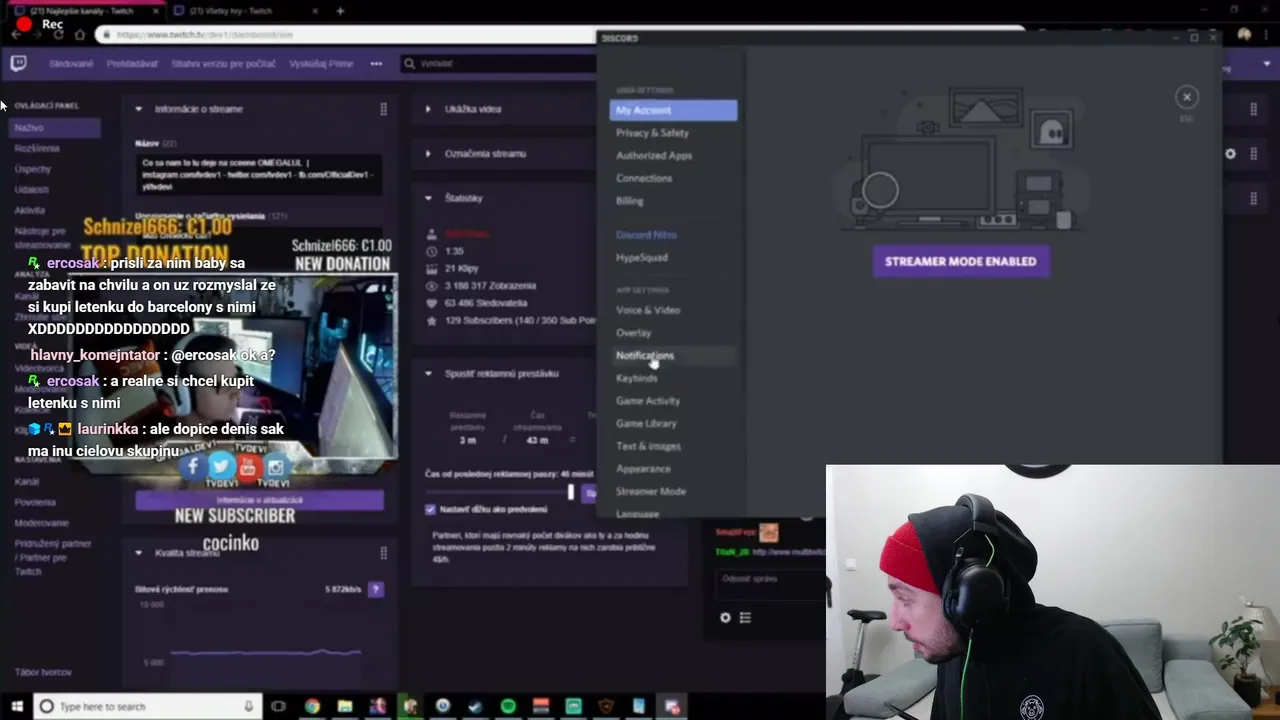Click the Twitch logo home icon
1280x720 pixels.
(x=18, y=64)
